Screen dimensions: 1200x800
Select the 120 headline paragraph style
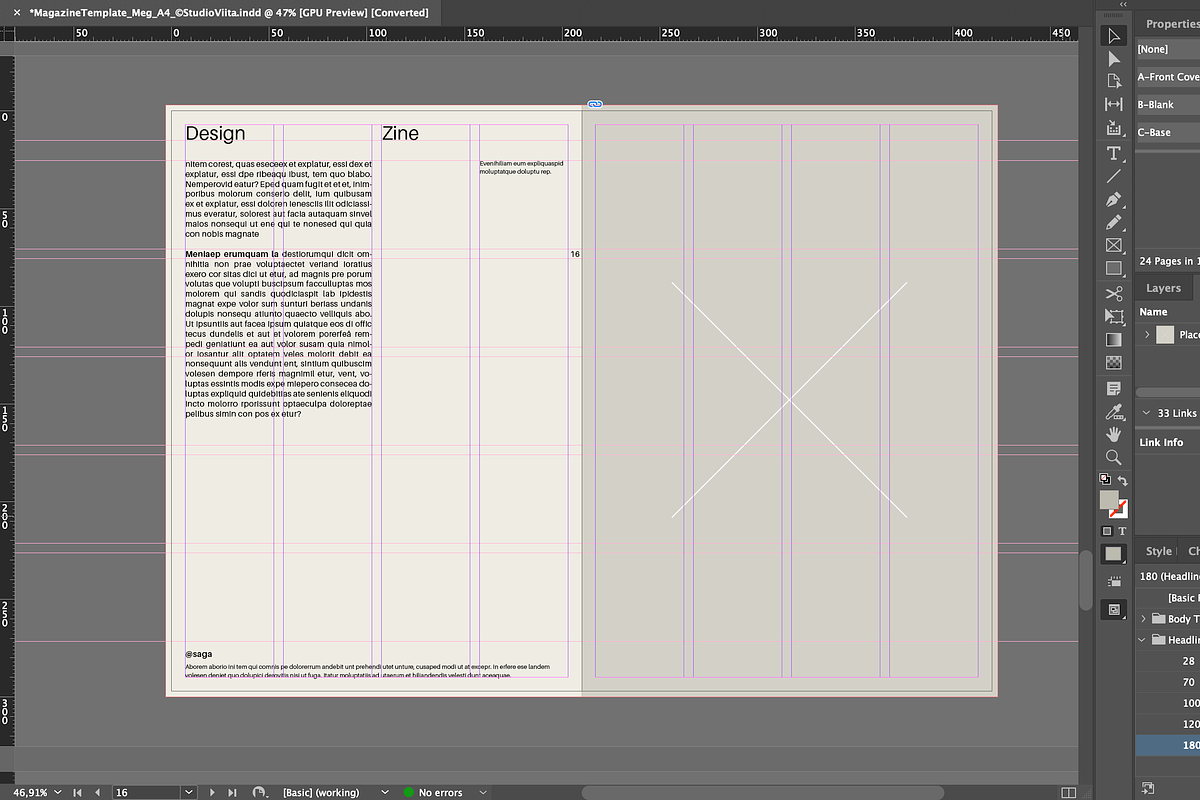coord(1168,724)
